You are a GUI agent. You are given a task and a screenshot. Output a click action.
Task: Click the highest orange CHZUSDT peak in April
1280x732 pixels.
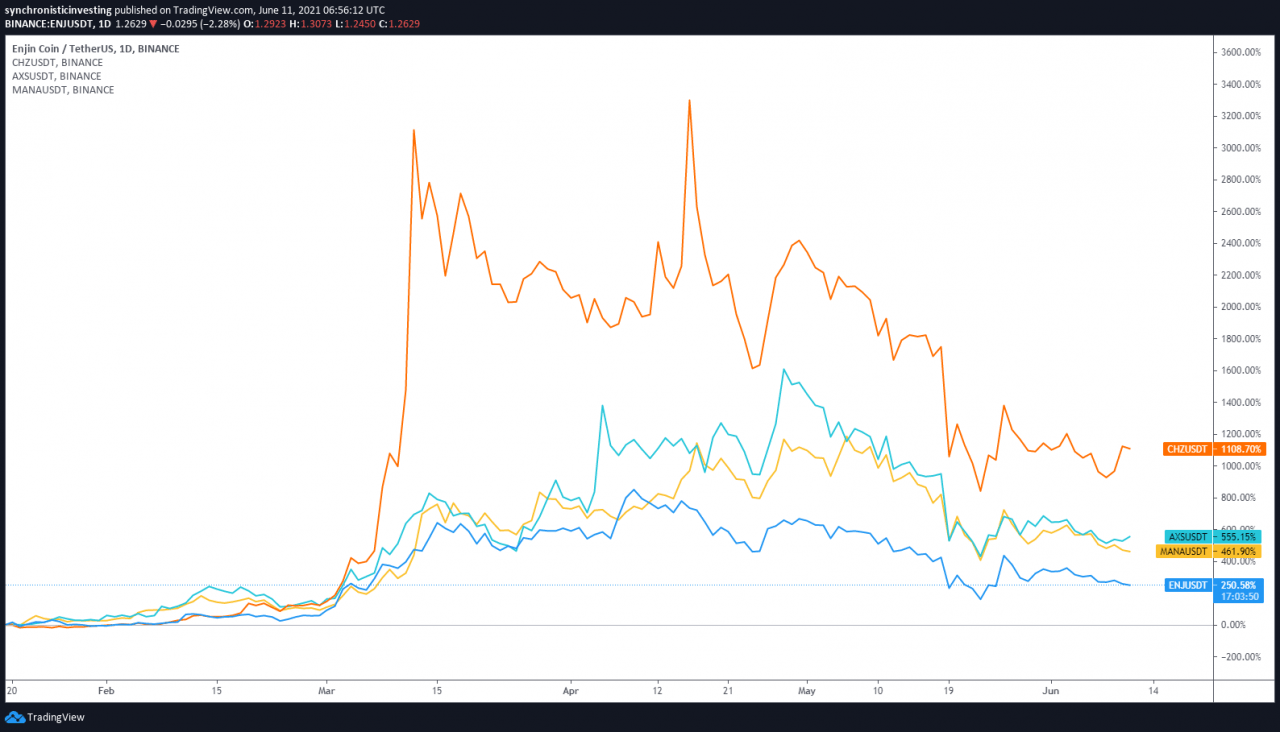pos(689,100)
